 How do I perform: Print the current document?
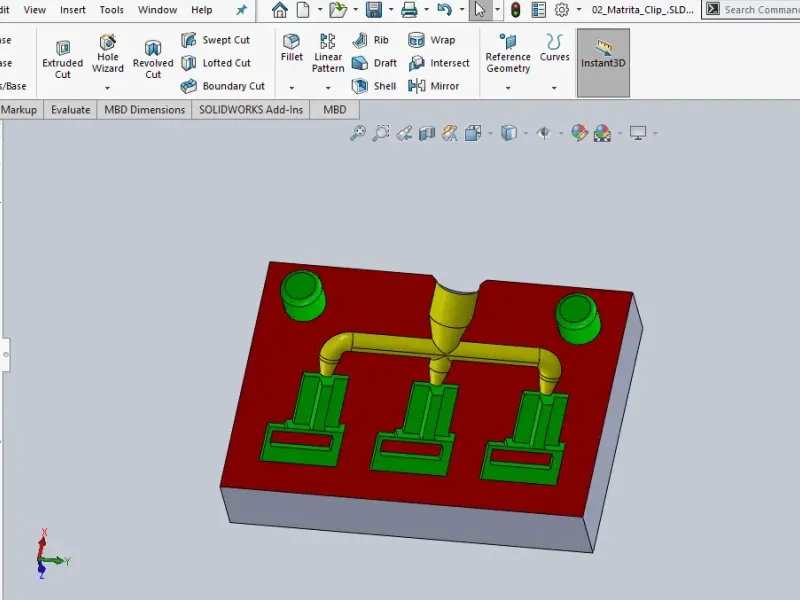coord(409,10)
